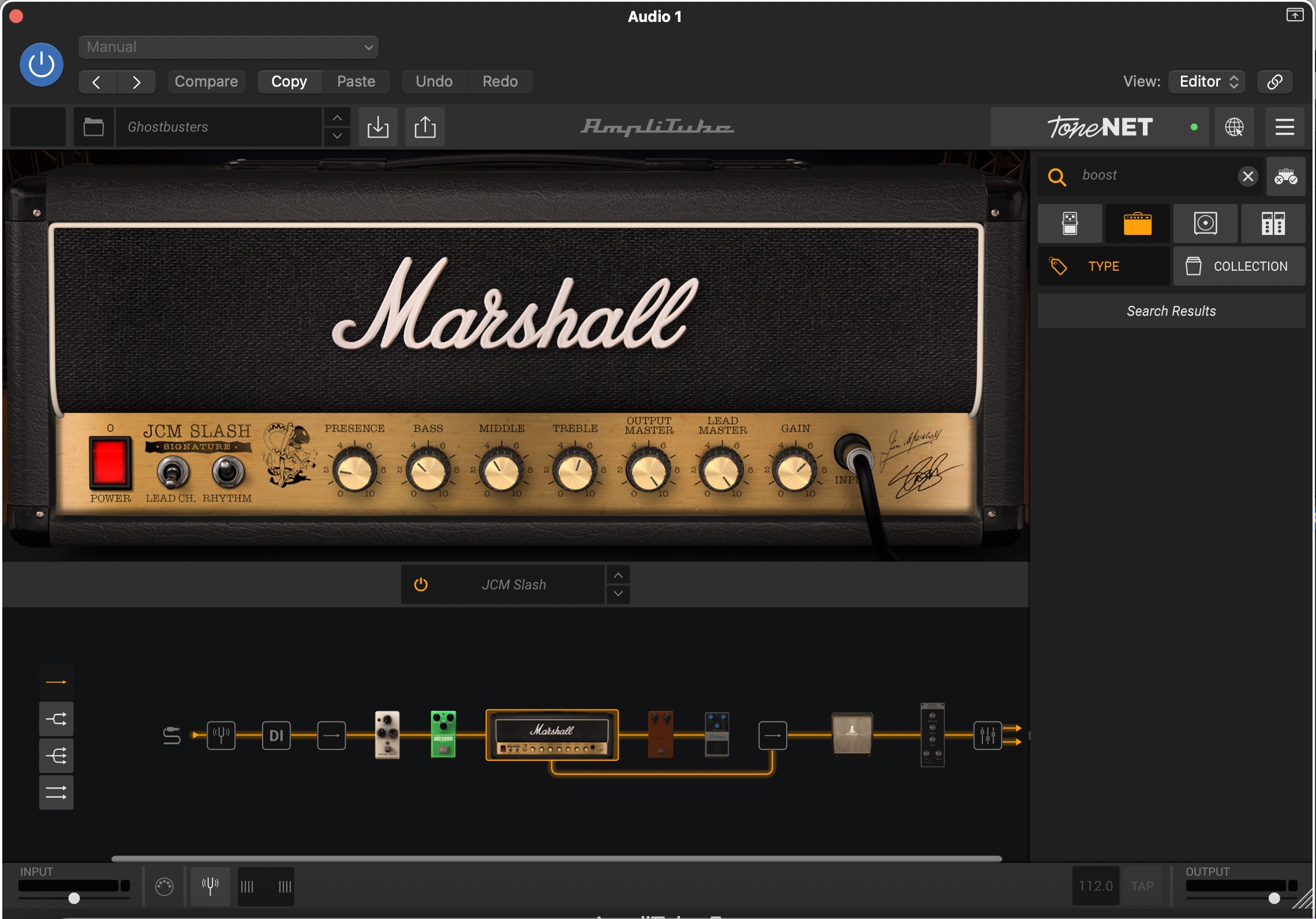This screenshot has height=919, width=1316.
Task: Open the Manual preset dropdown
Action: 229,47
